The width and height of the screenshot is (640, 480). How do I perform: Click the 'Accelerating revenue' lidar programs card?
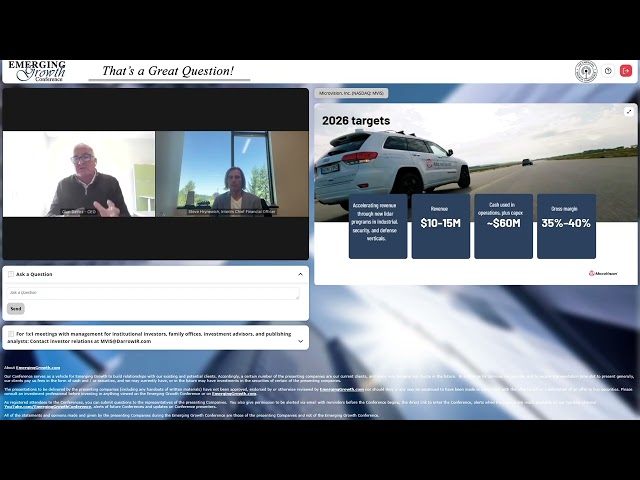[378, 226]
